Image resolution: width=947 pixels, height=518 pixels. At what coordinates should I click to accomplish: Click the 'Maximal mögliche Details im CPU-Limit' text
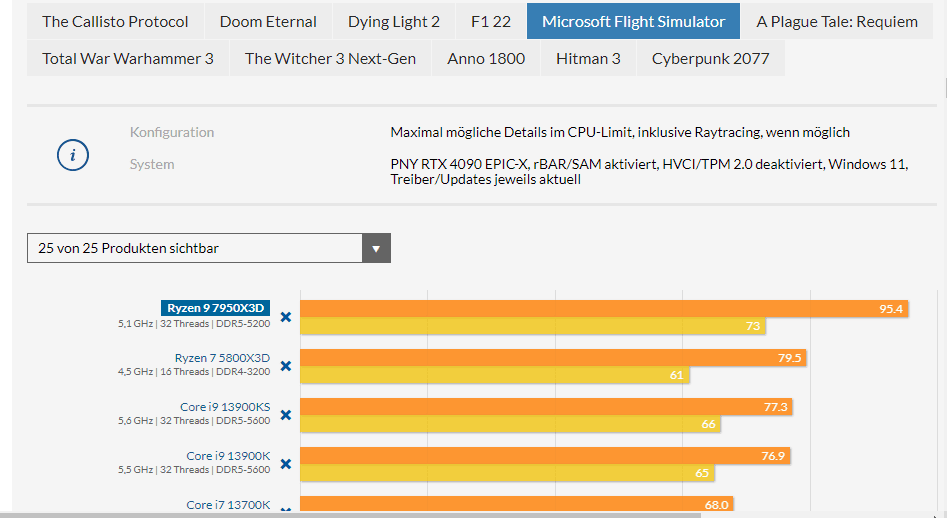[x=620, y=132]
